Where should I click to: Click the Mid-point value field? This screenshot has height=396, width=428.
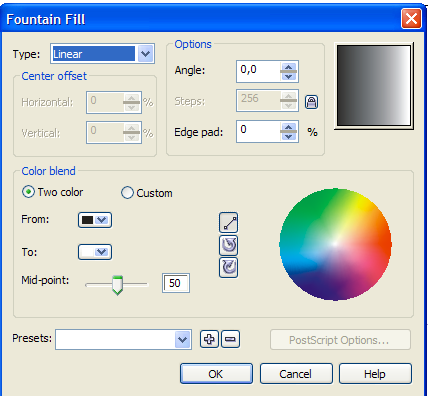tap(176, 283)
